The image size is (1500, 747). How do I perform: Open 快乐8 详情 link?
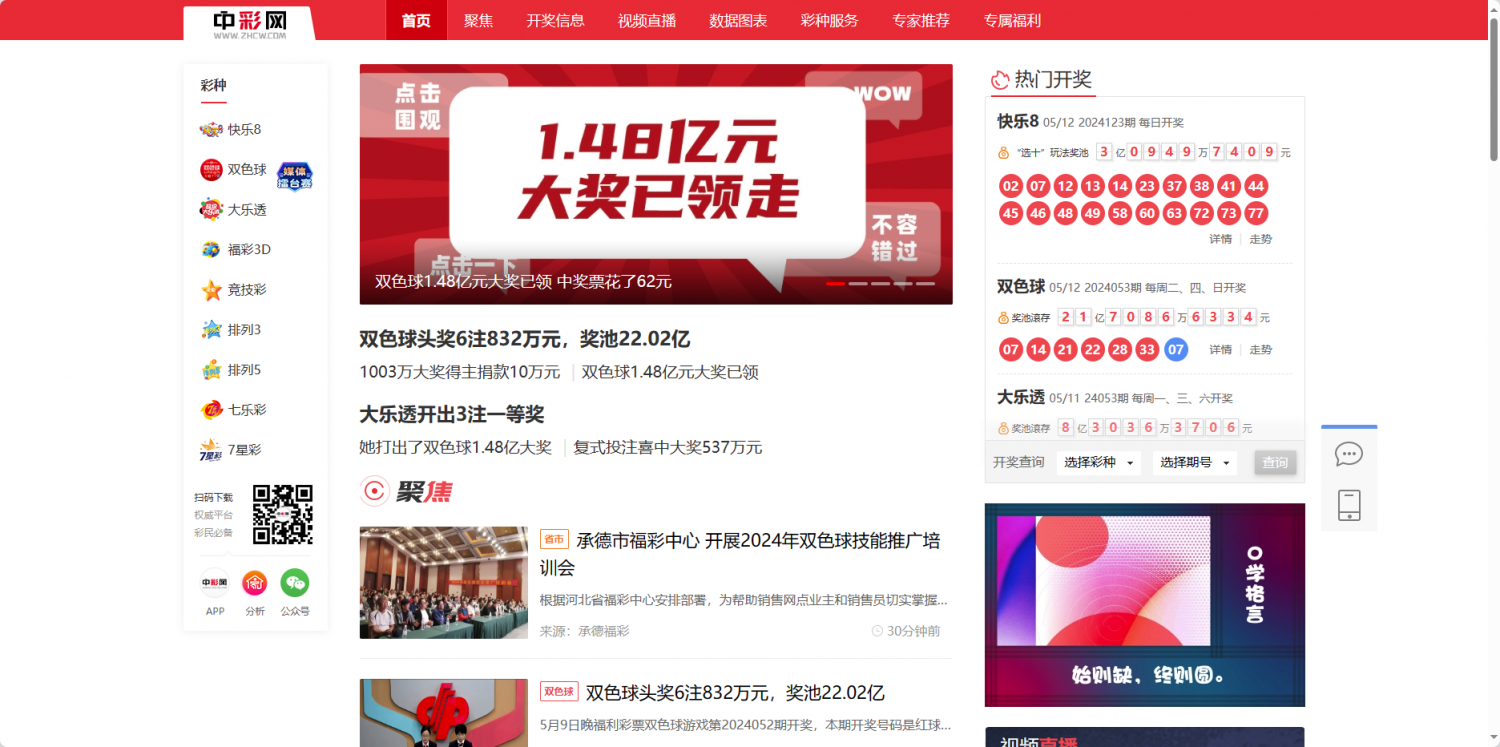(x=1220, y=239)
